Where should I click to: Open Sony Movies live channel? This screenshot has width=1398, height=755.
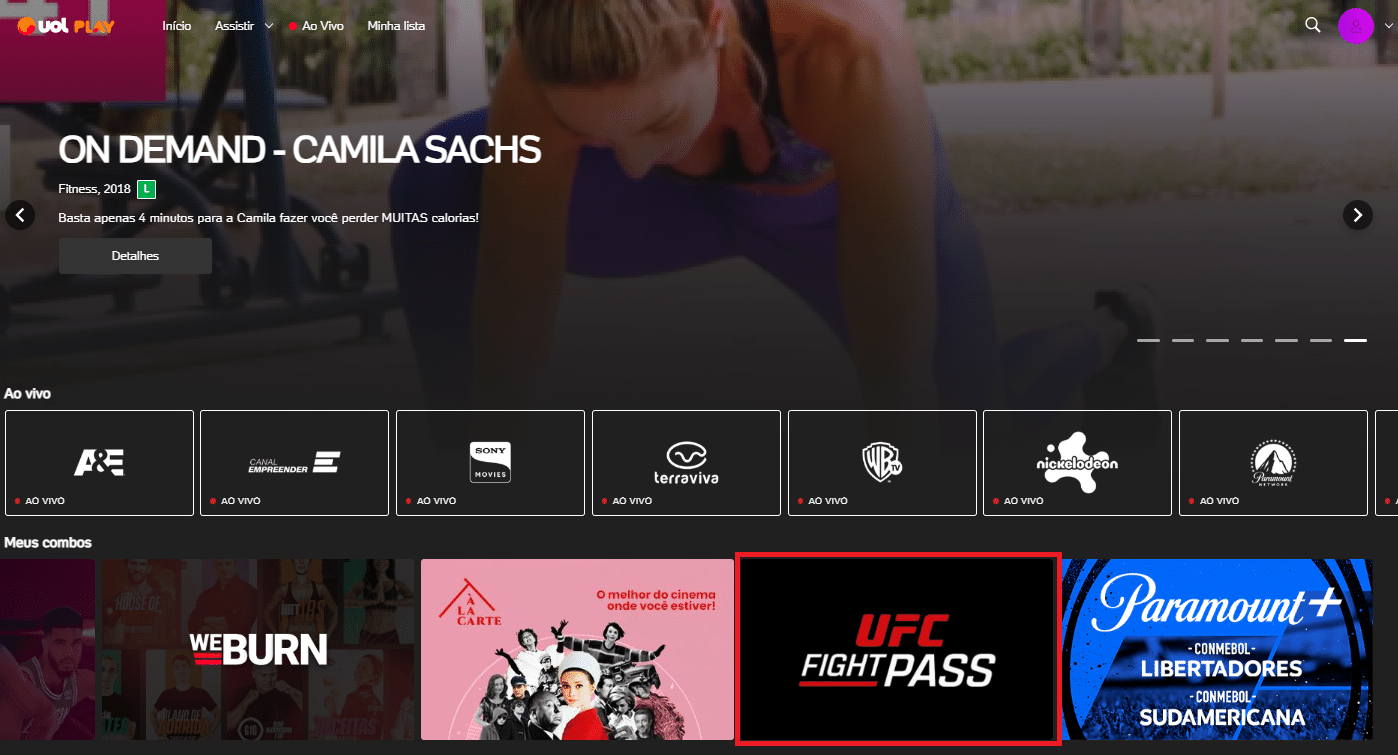tap(490, 463)
